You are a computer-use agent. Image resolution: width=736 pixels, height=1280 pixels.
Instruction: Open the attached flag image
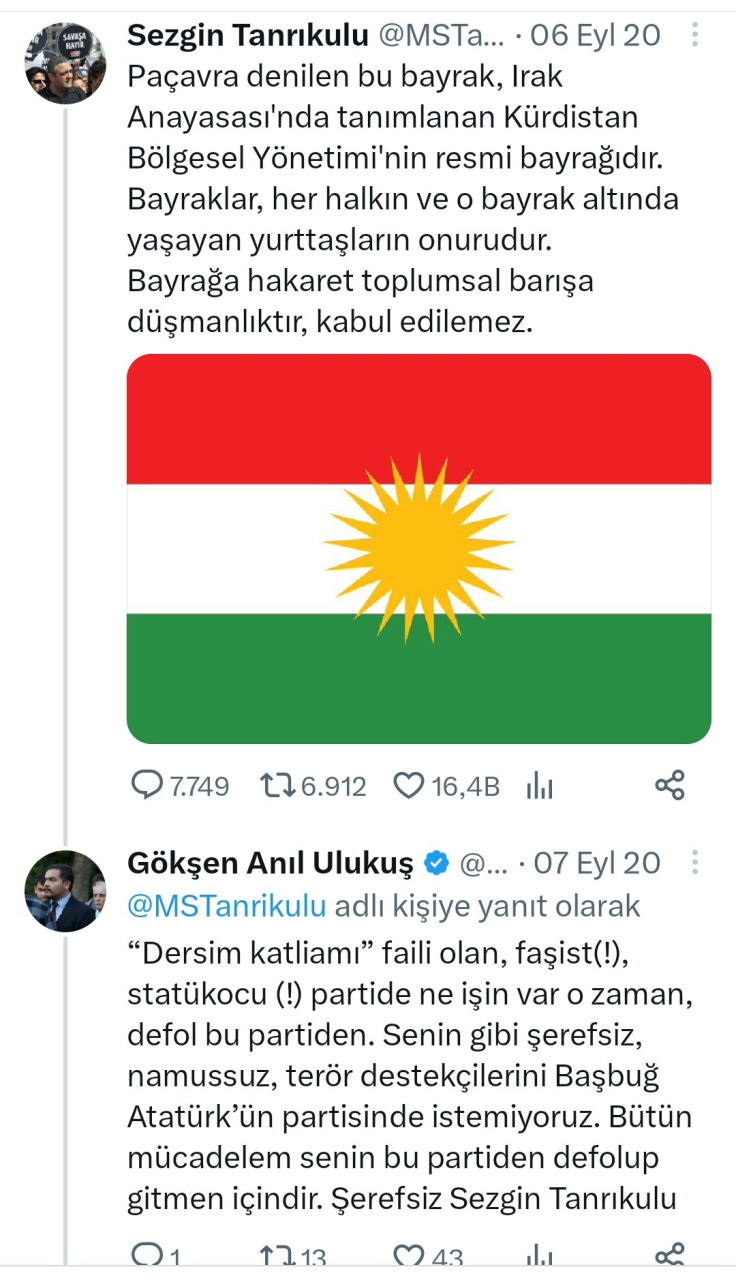419,548
